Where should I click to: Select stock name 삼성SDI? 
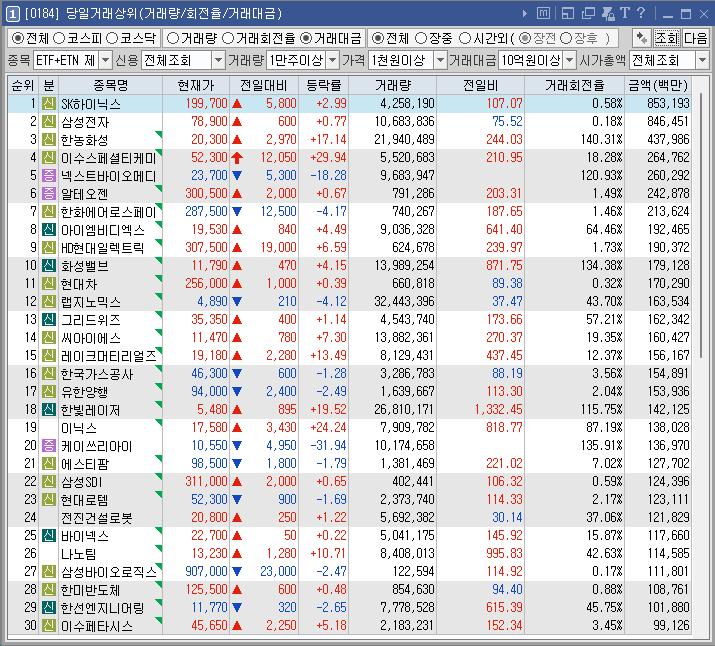pos(82,482)
